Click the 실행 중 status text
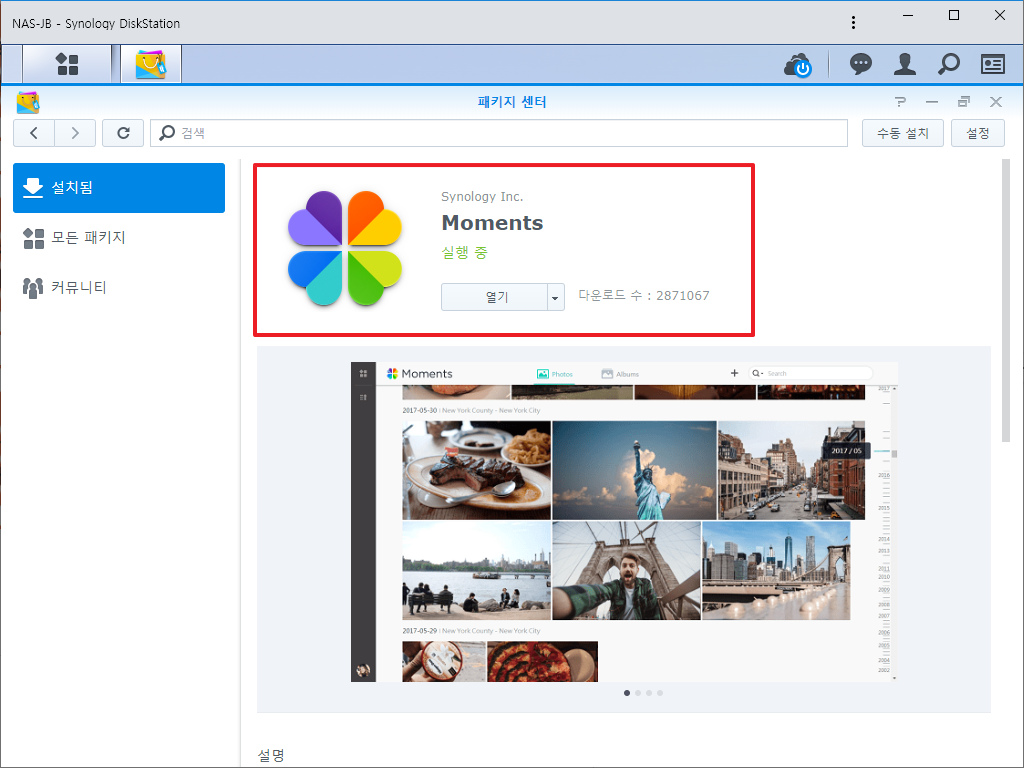 point(464,253)
